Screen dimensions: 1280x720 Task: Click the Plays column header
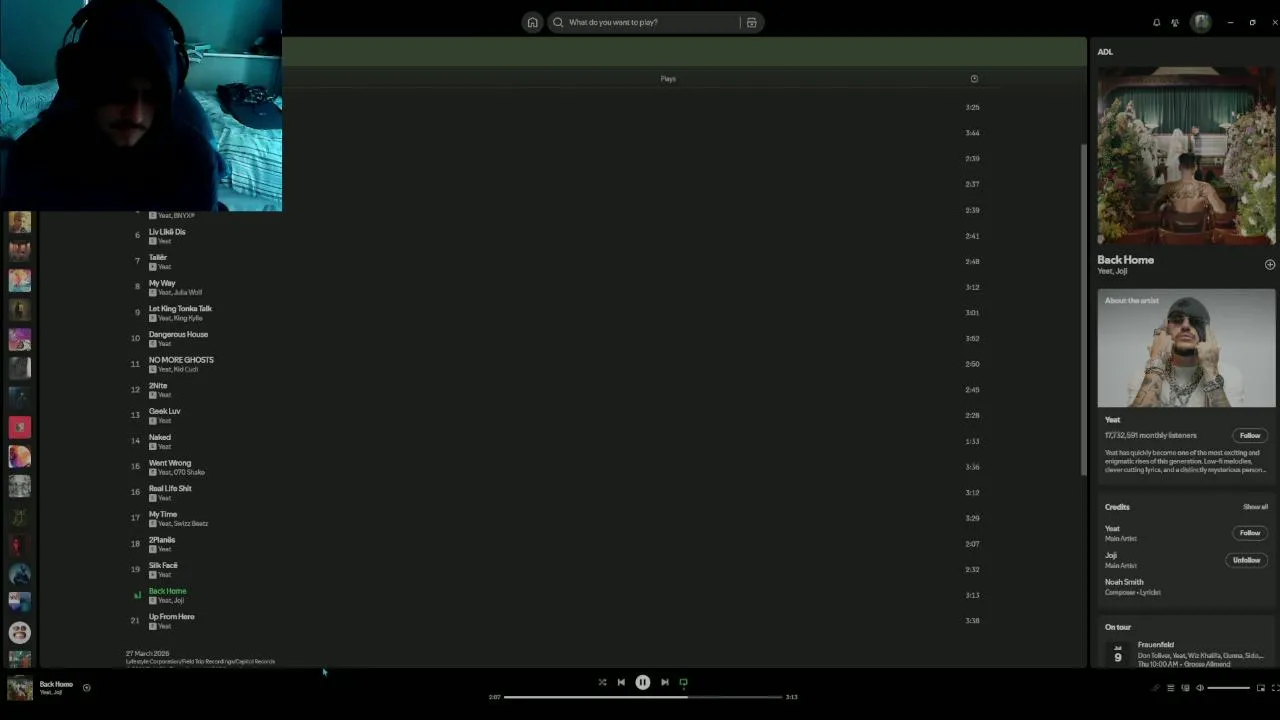pos(668,79)
